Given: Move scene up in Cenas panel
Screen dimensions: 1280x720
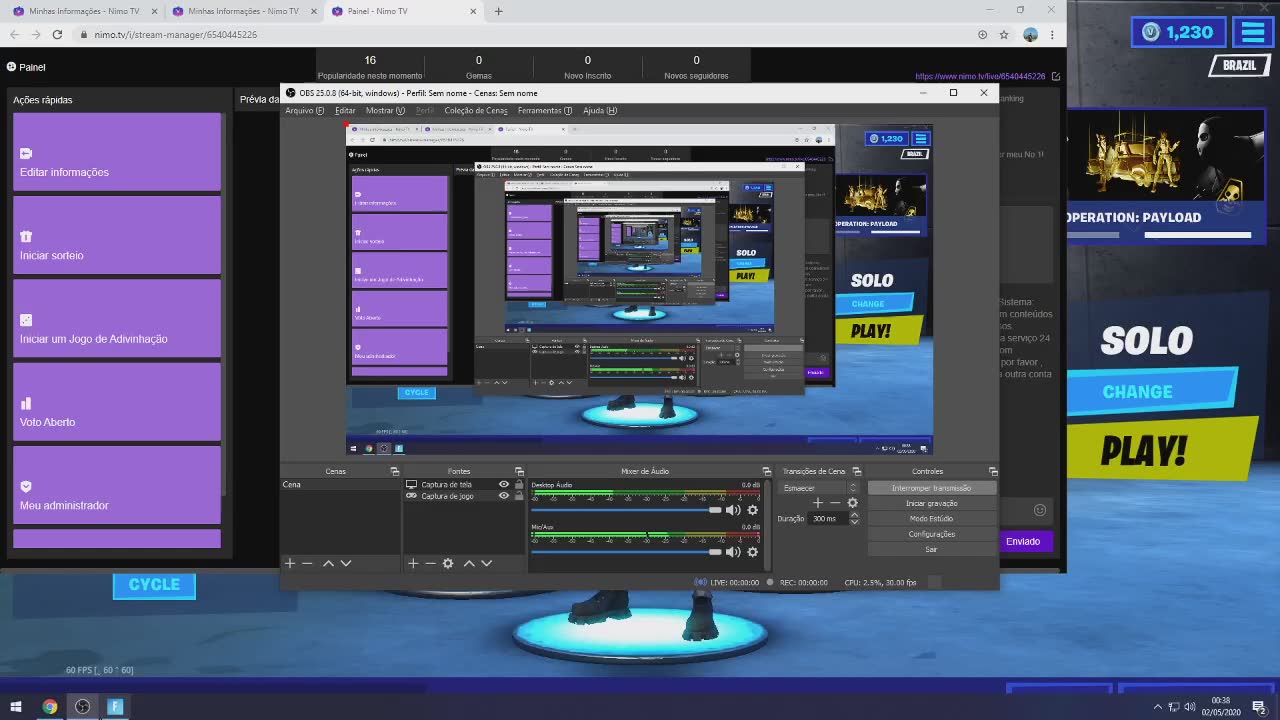Looking at the screenshot, I should point(328,563).
